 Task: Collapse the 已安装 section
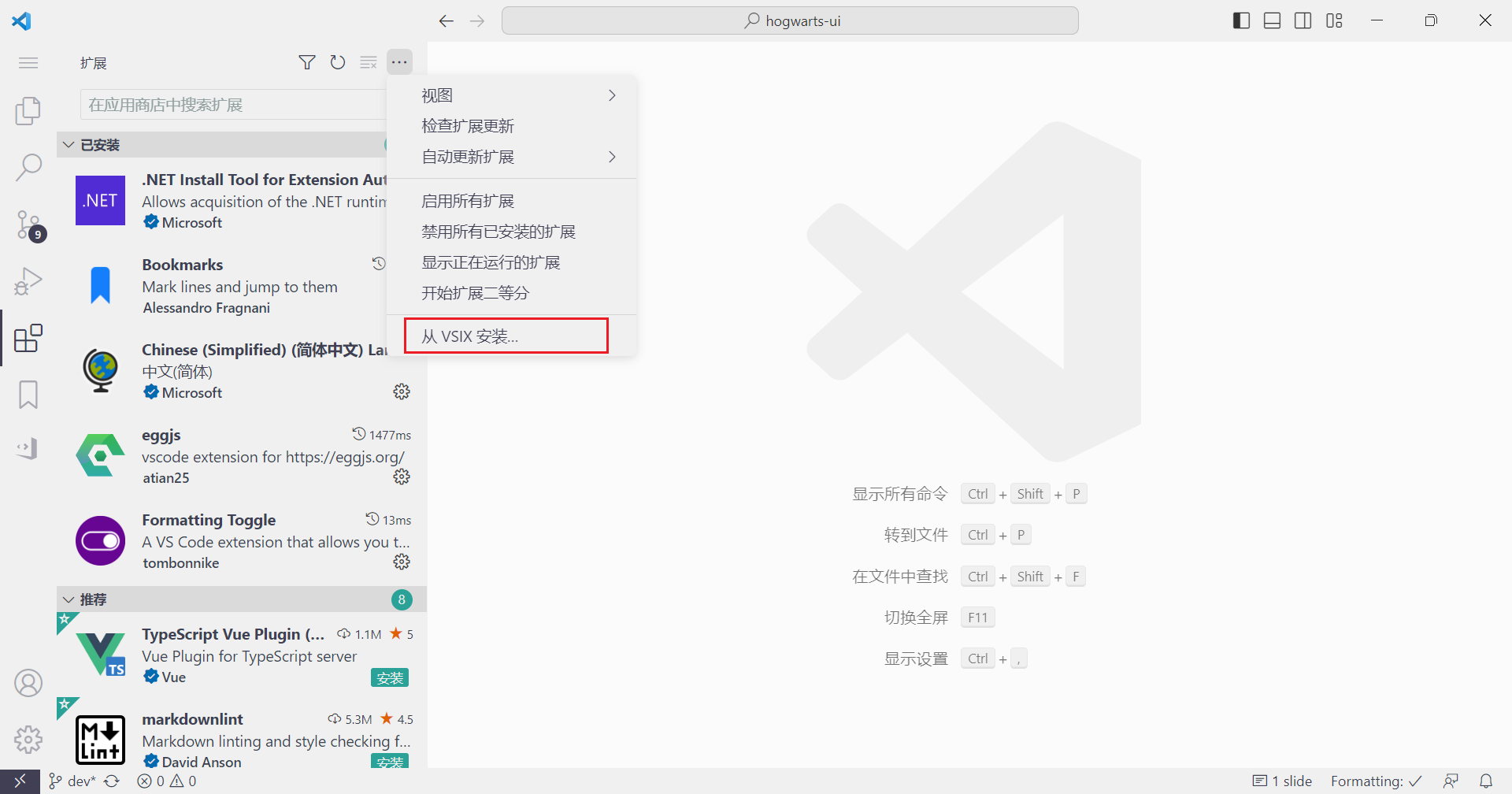[69, 145]
